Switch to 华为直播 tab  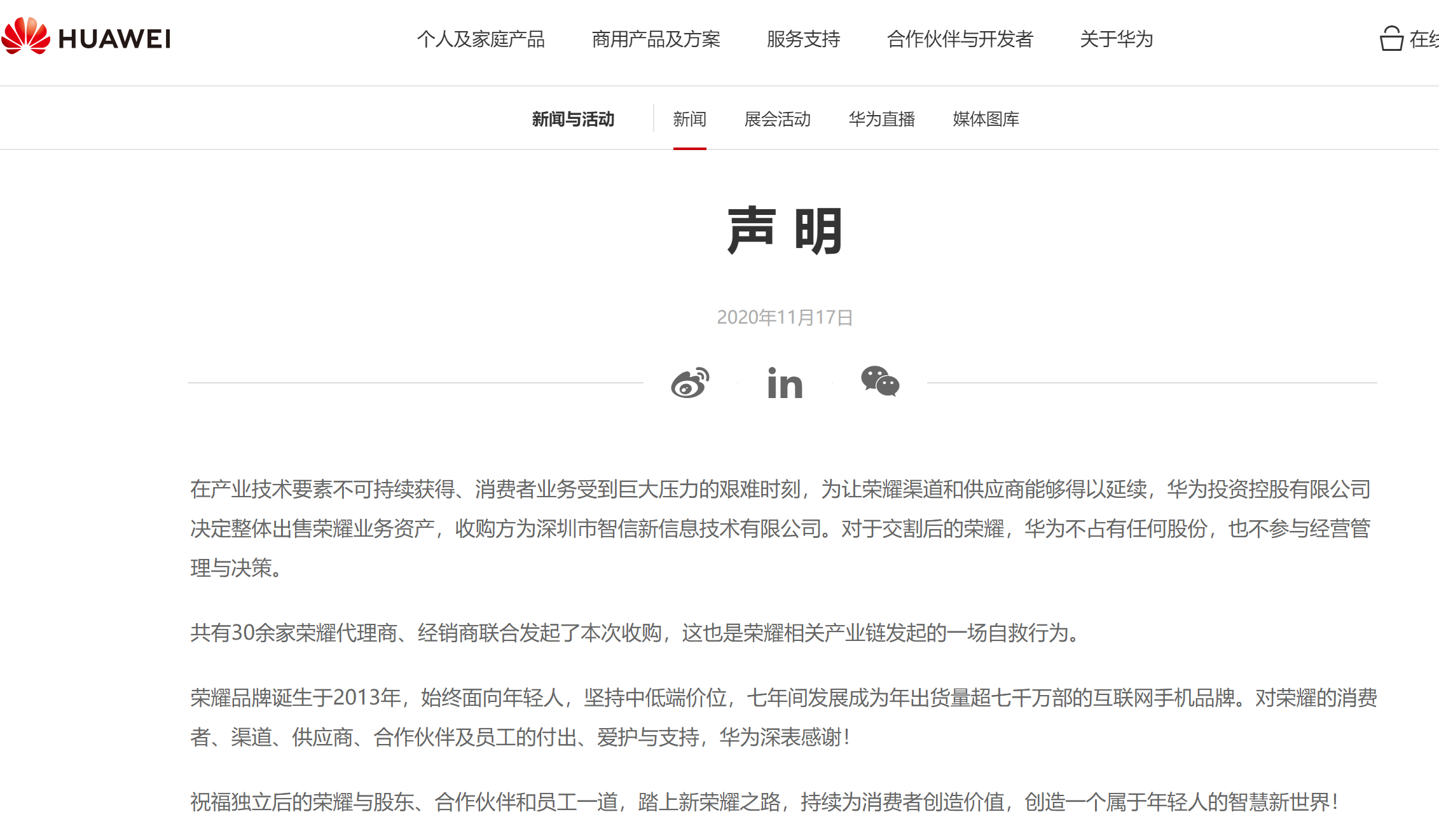coord(881,119)
